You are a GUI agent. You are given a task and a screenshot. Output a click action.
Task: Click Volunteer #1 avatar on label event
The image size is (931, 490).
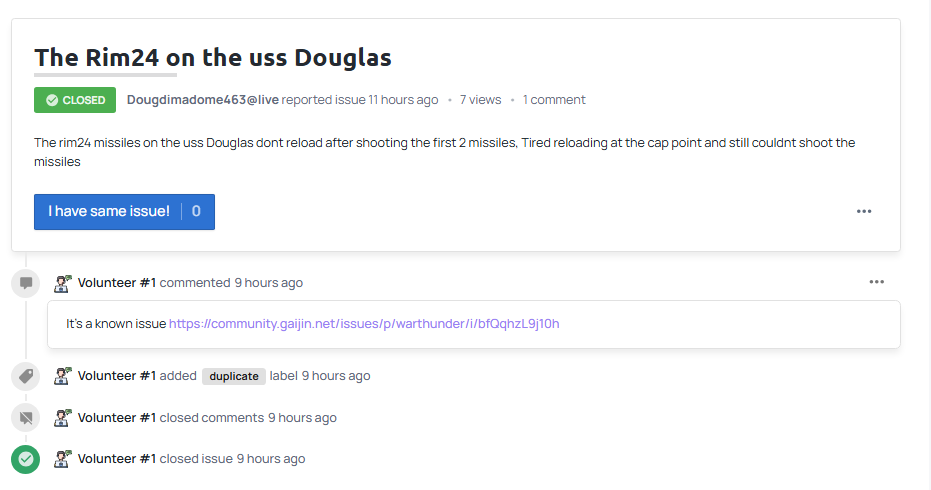click(62, 376)
